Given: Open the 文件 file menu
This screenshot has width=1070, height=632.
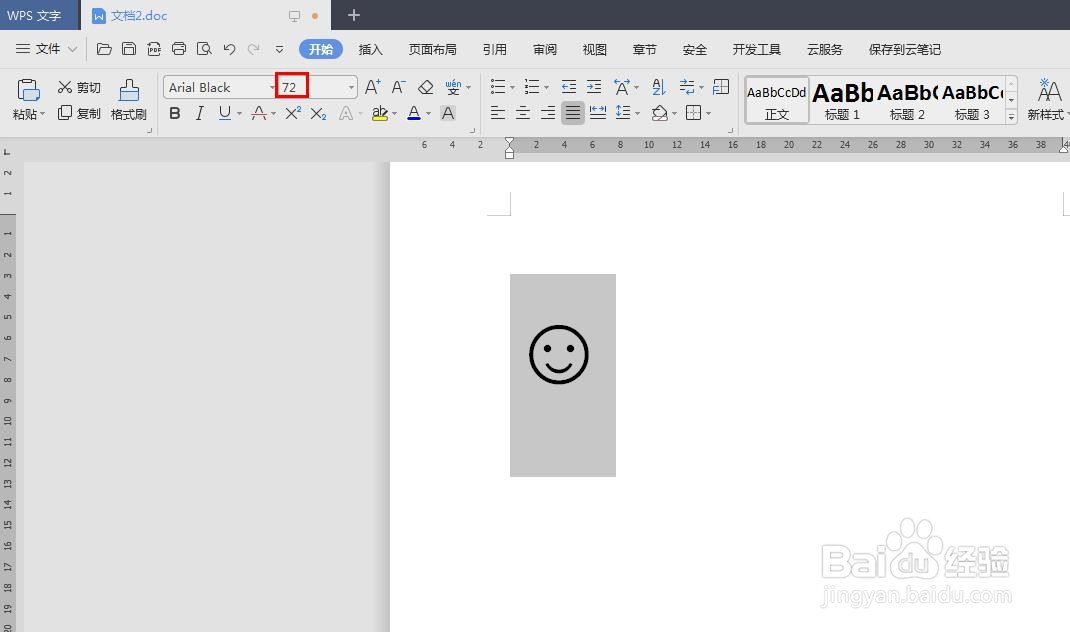Looking at the screenshot, I should (x=46, y=49).
